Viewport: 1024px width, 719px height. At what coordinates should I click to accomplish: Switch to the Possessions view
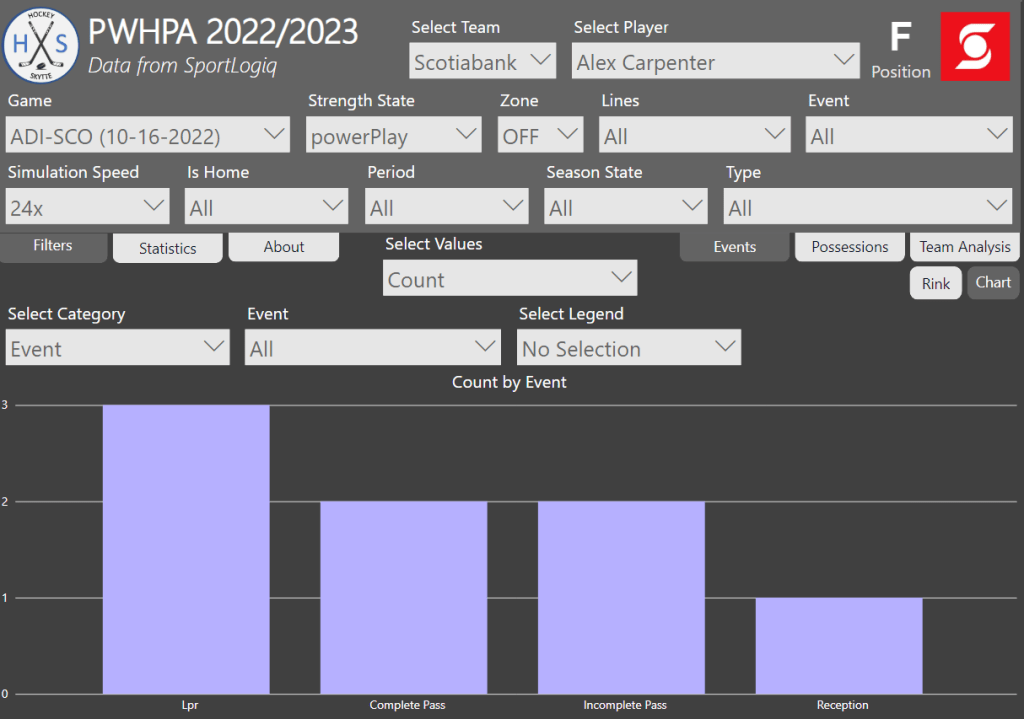850,247
